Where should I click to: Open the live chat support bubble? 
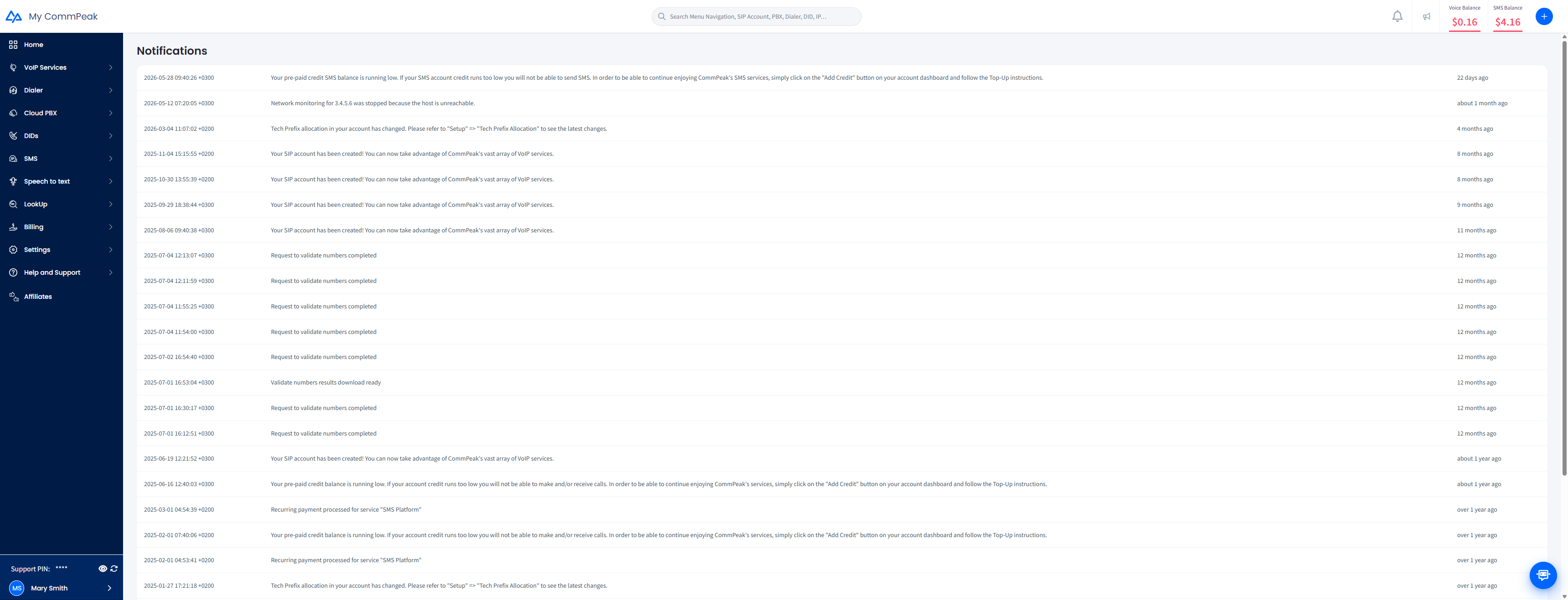point(1542,574)
